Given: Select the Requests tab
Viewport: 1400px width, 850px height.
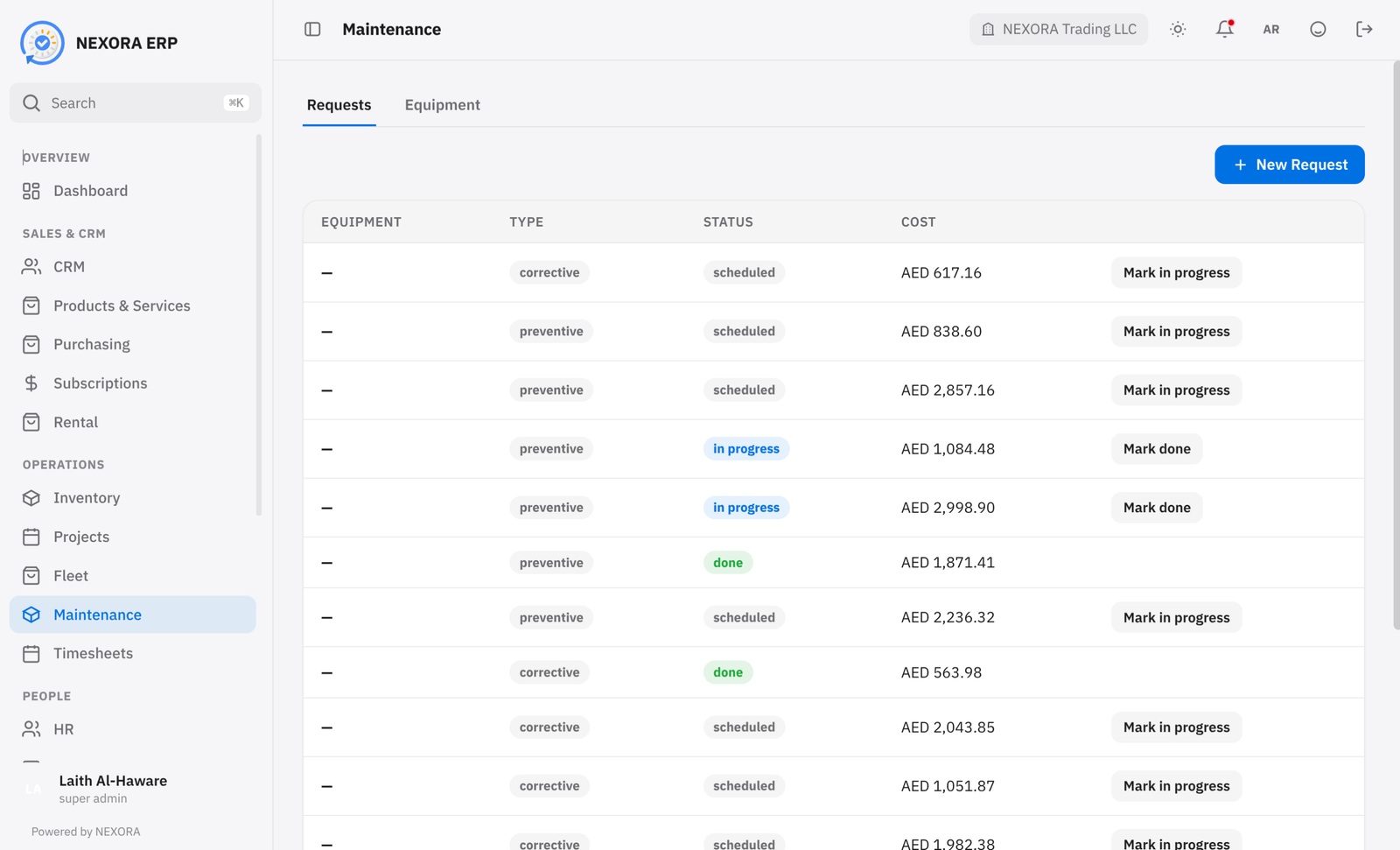Looking at the screenshot, I should tap(339, 105).
